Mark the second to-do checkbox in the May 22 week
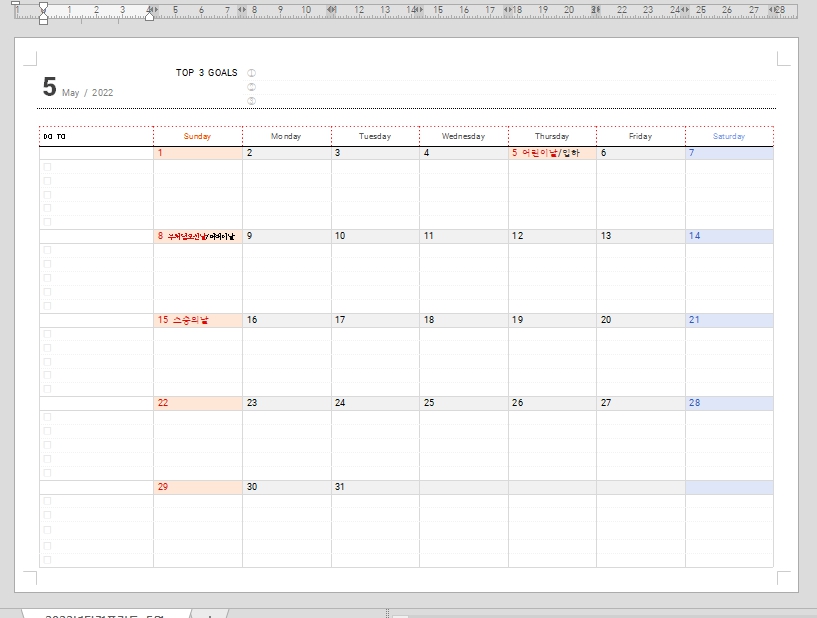This screenshot has width=817, height=618. [47, 431]
